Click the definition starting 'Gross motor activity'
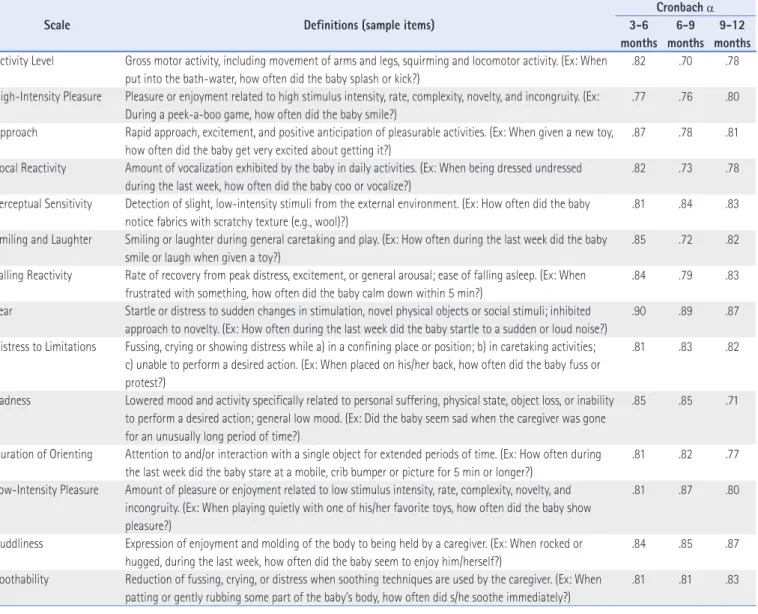Viewport: 758px width, 614px height. 366,70
